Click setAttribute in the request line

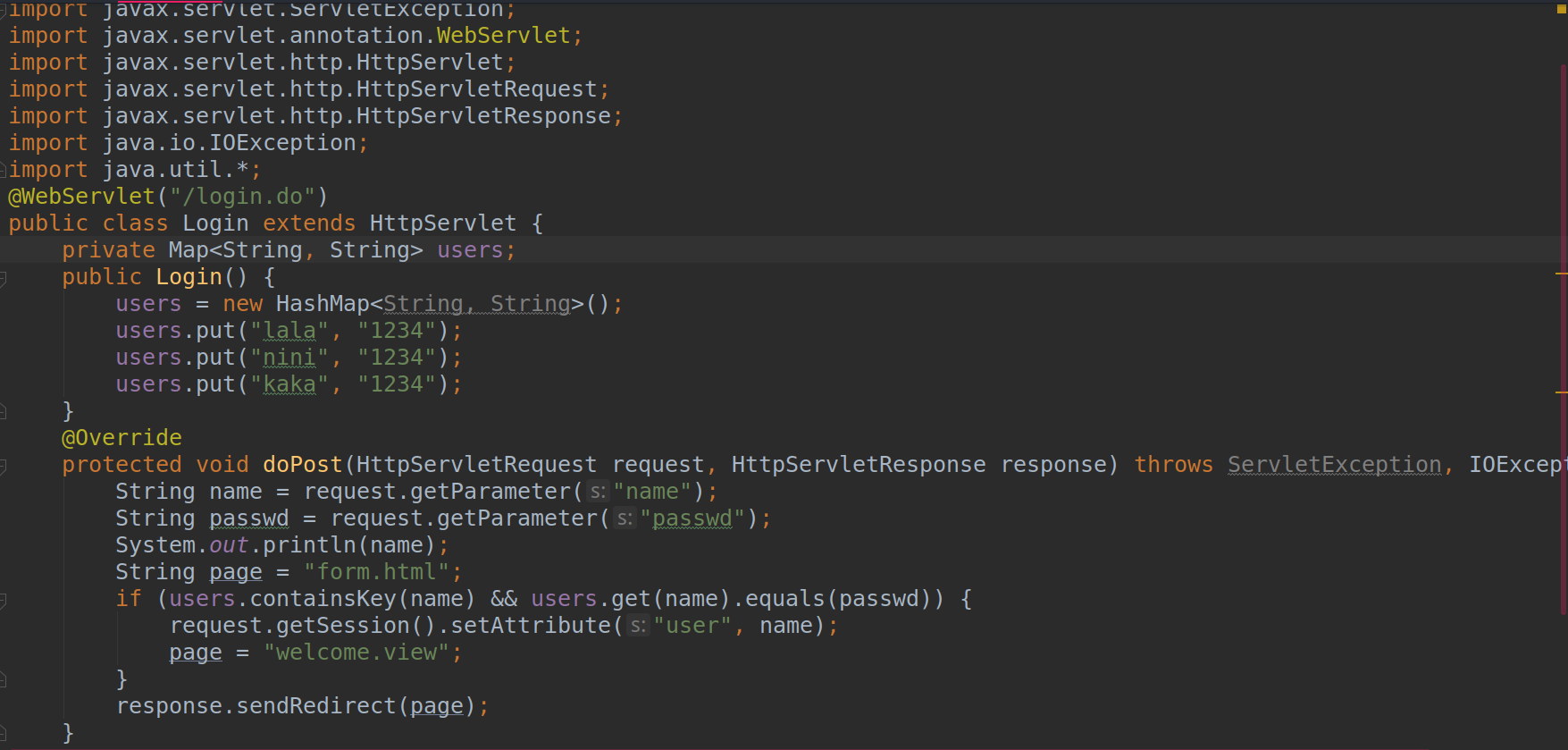pyautogui.click(x=531, y=626)
